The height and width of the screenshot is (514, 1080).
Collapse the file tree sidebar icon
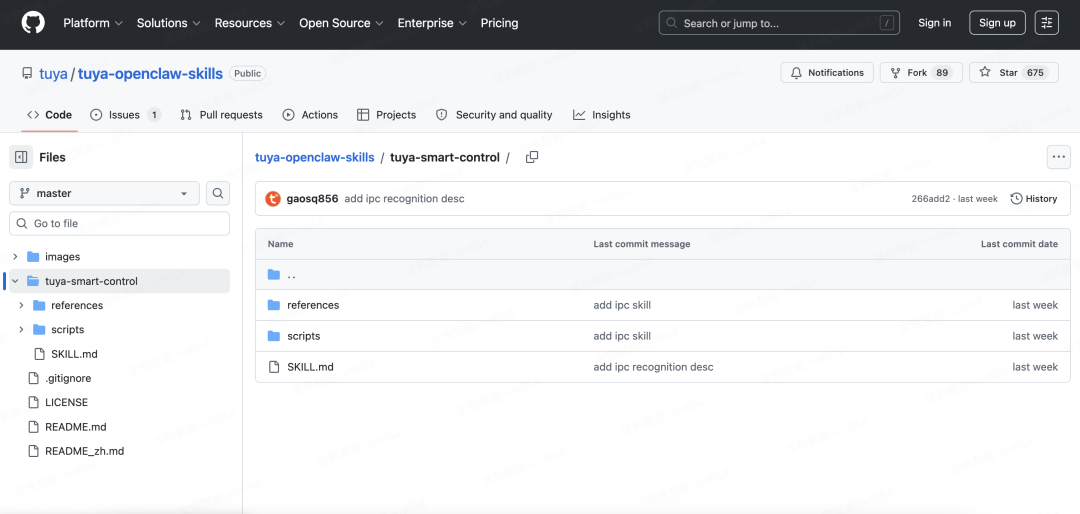point(21,157)
